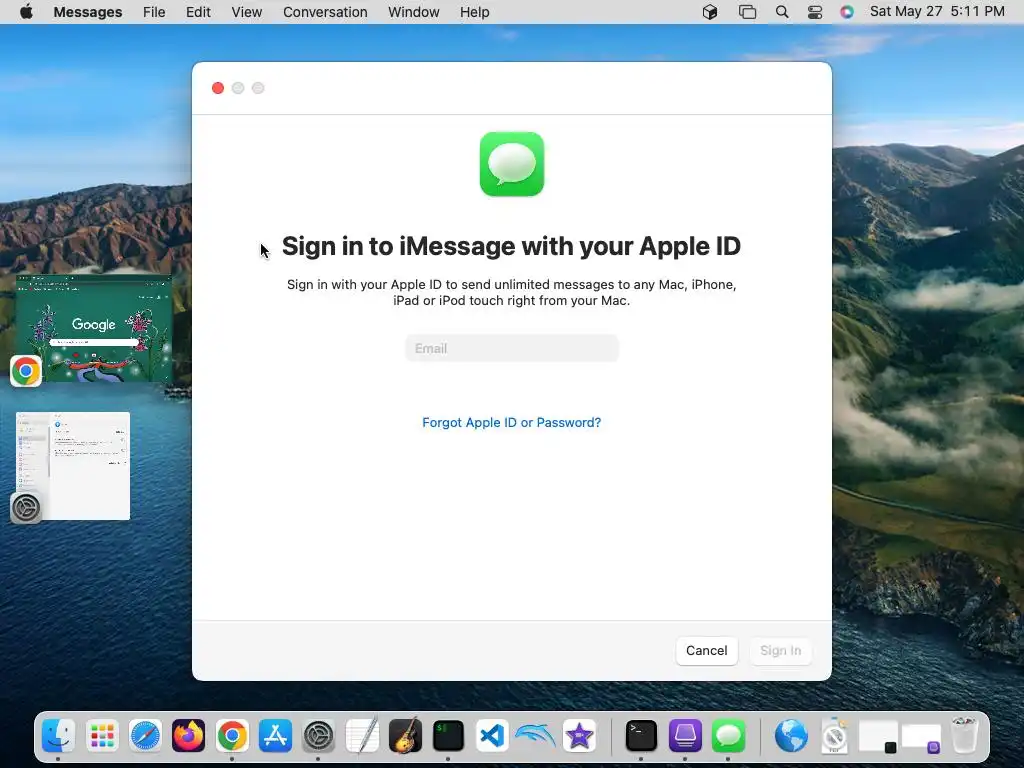Restore the minimized window with black badge
The height and width of the screenshot is (768, 1024).
(x=878, y=737)
